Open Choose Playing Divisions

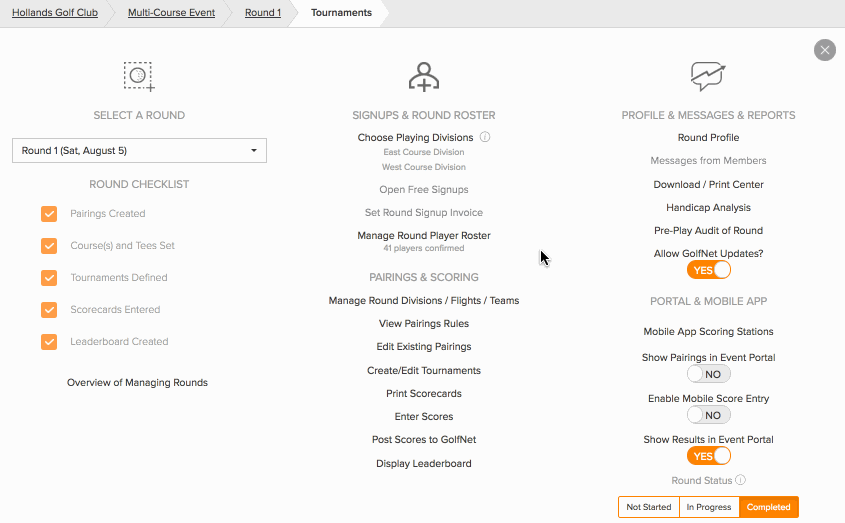click(x=415, y=137)
